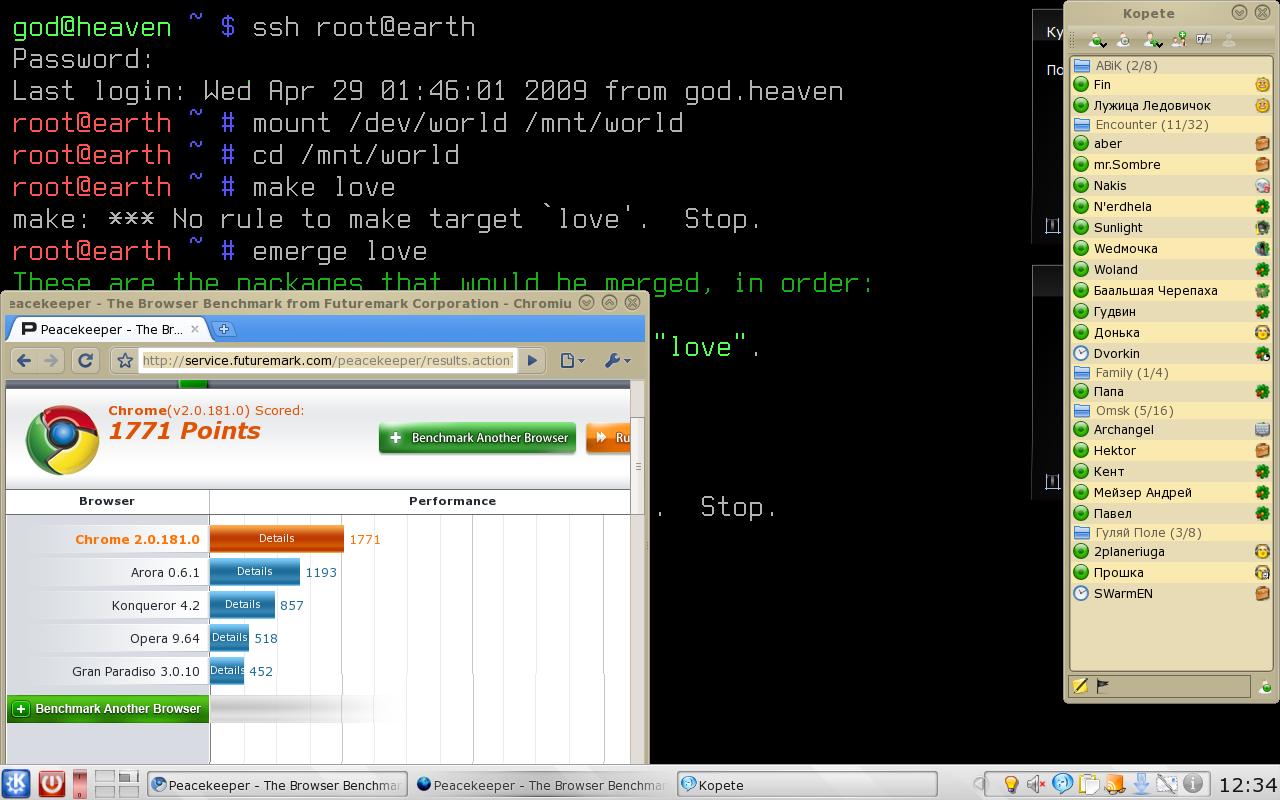The image size is (1280, 800).
Task: Click Chromium address bar URL
Action: pos(327,360)
